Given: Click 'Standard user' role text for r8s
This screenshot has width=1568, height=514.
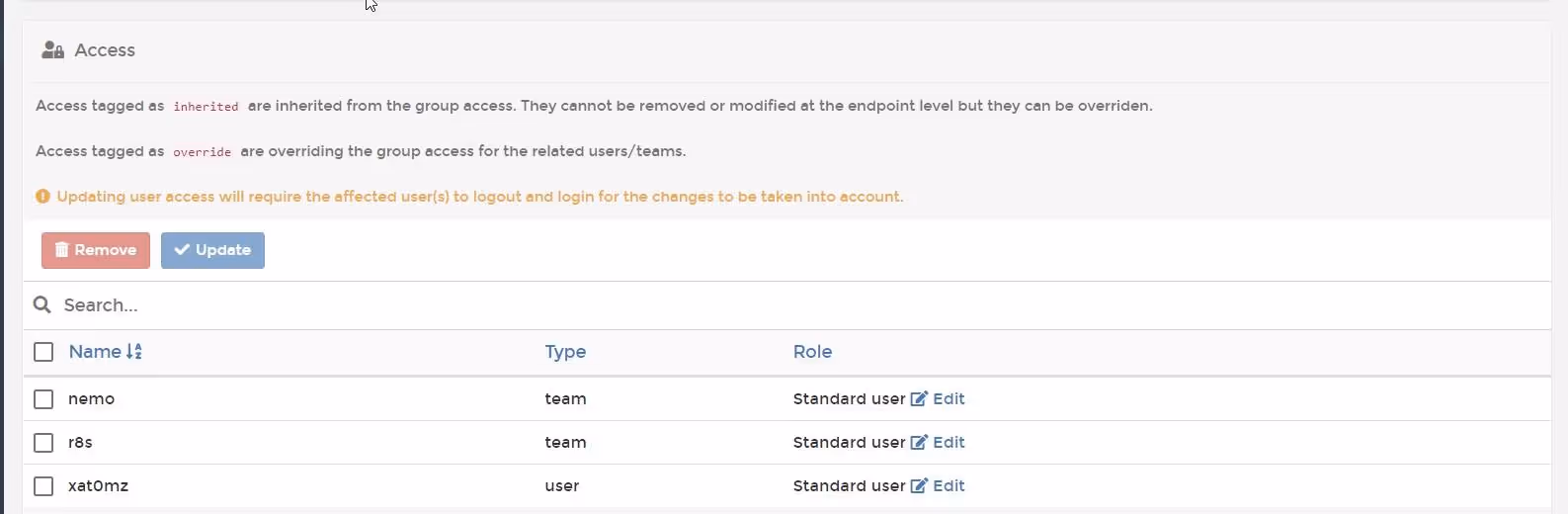Looking at the screenshot, I should pos(849,443).
